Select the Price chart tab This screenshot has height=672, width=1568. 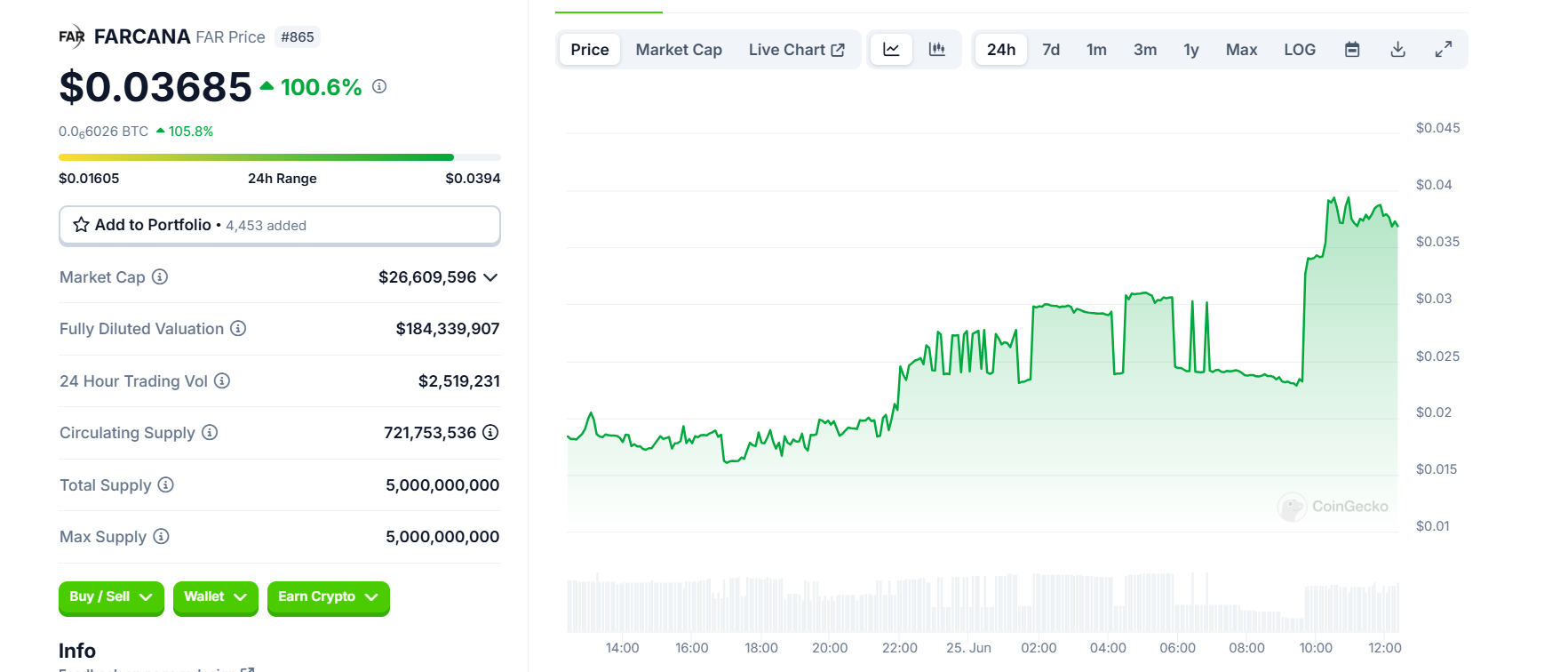pos(590,50)
